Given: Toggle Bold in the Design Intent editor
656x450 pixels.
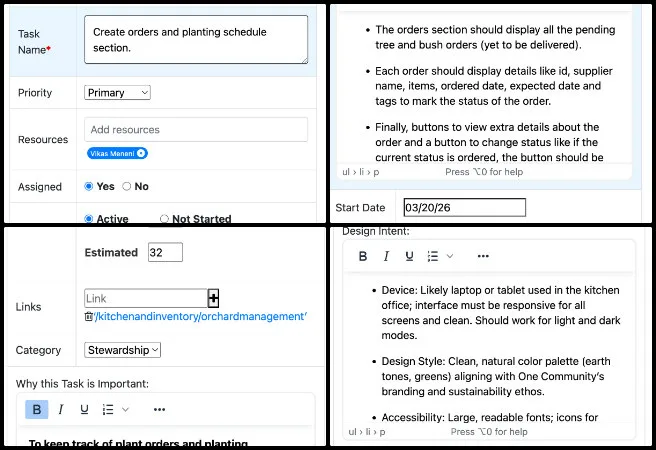Looking at the screenshot, I should 363,256.
